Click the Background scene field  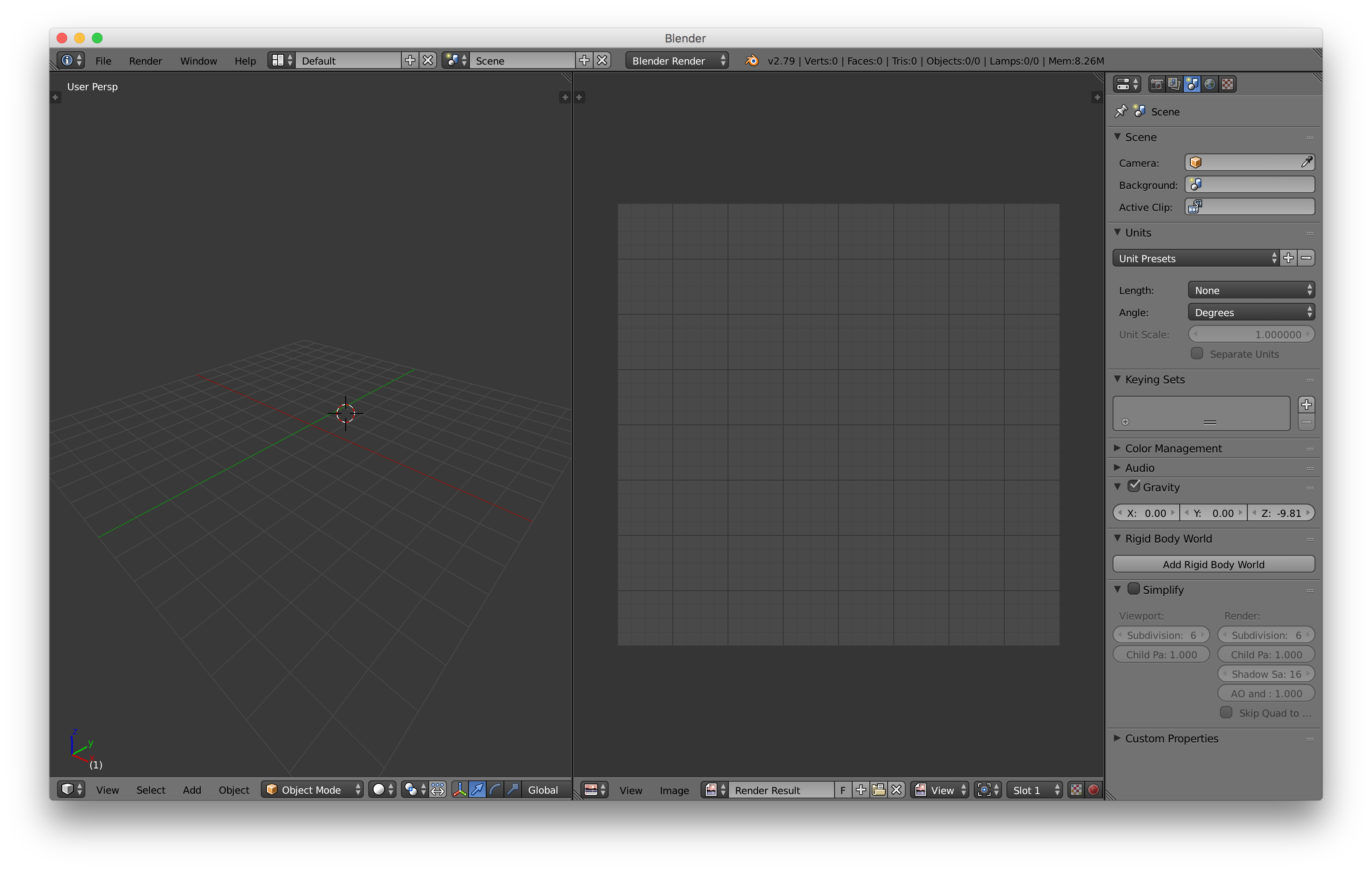pyautogui.click(x=1250, y=185)
